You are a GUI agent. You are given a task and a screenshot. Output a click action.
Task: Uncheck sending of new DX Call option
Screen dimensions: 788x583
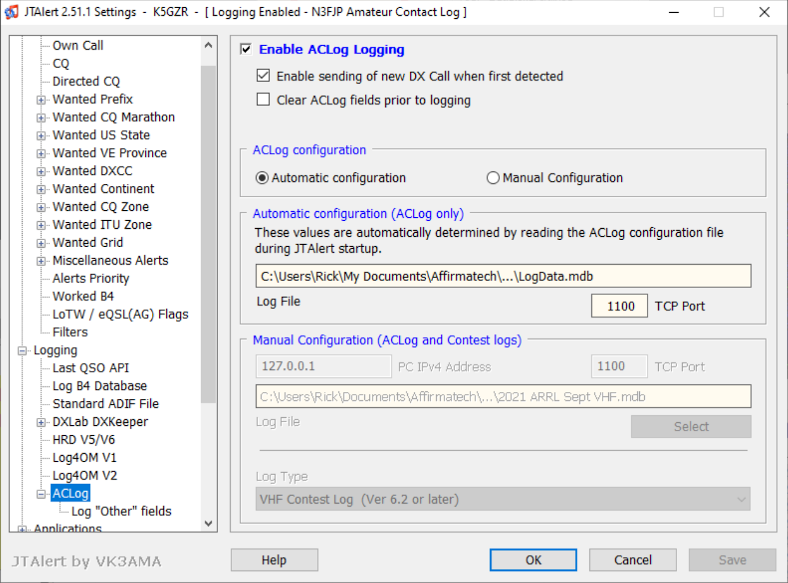click(x=263, y=76)
